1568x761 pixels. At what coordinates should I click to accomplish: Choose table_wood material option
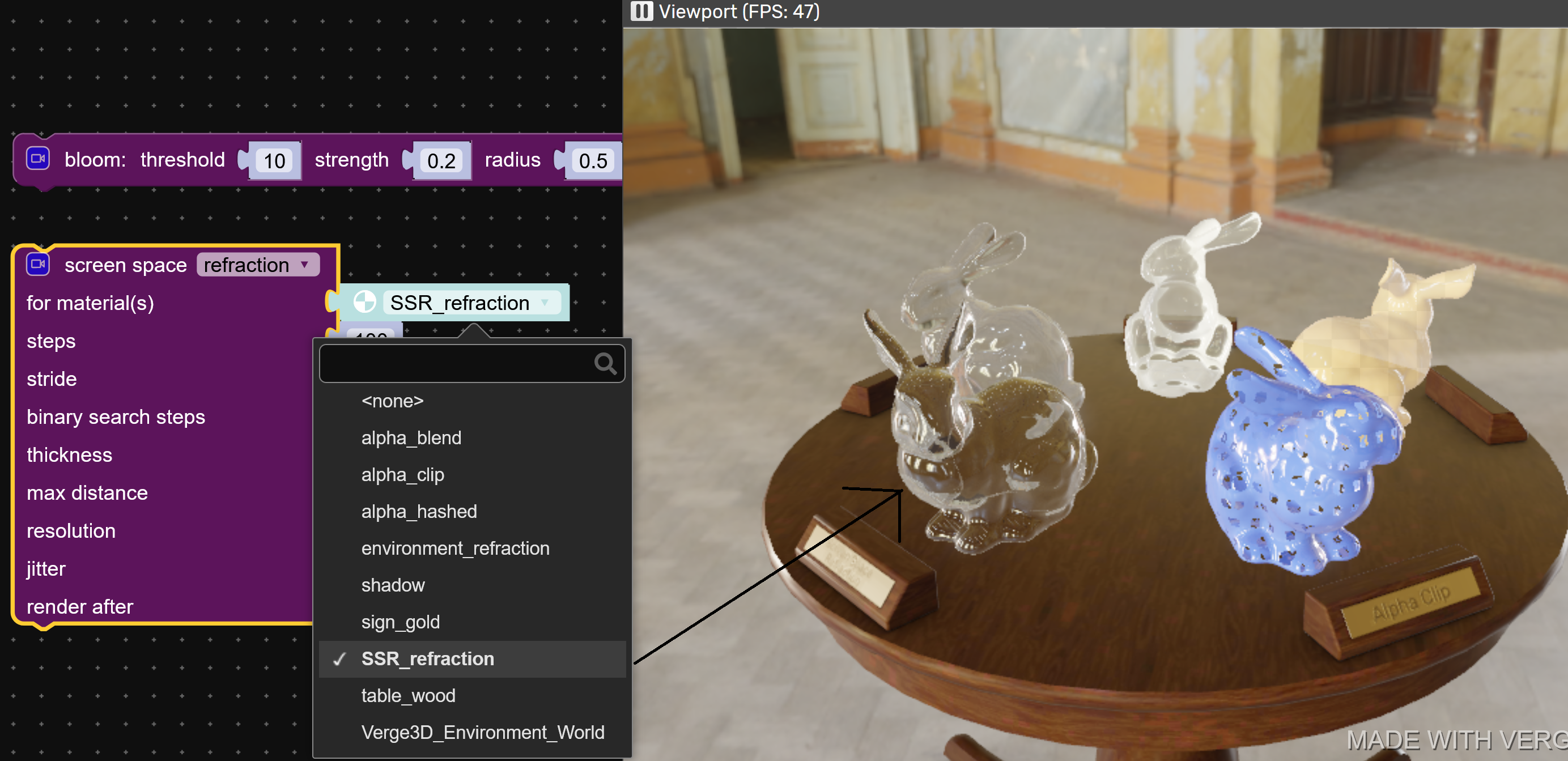(x=408, y=695)
